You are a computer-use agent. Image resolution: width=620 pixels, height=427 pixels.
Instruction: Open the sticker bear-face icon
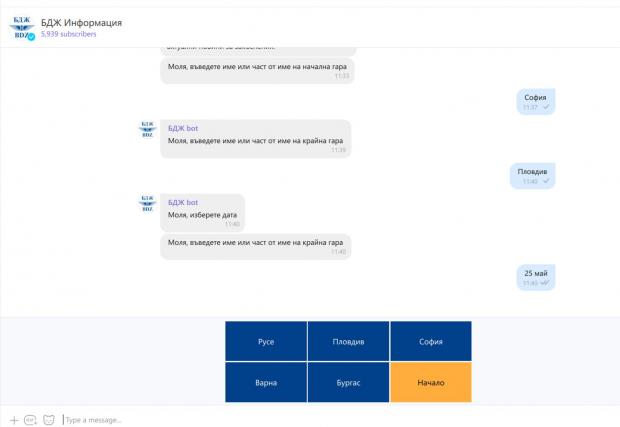[x=49, y=420]
